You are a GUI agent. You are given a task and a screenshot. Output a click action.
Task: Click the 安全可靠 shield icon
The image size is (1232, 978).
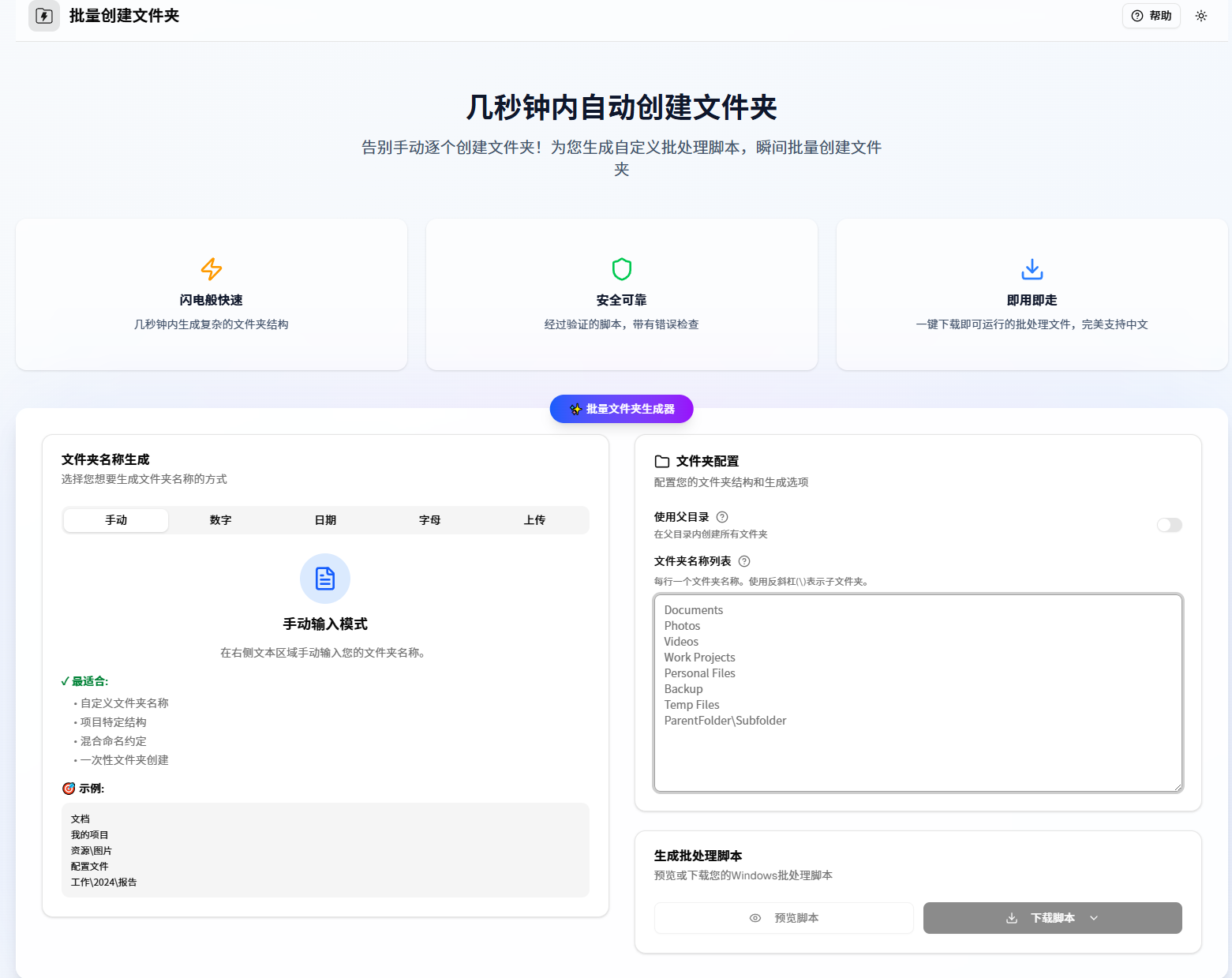click(621, 269)
